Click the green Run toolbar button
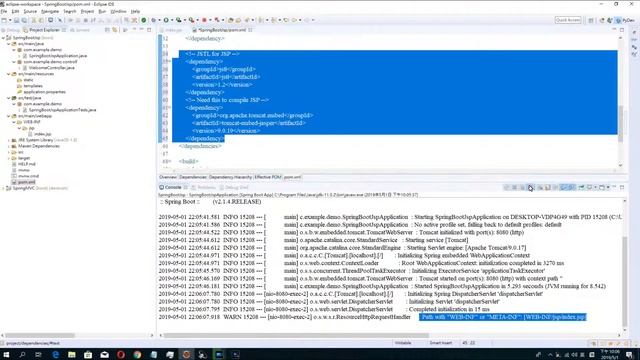This screenshot has height=360, width=640. pyautogui.click(x=166, y=20)
